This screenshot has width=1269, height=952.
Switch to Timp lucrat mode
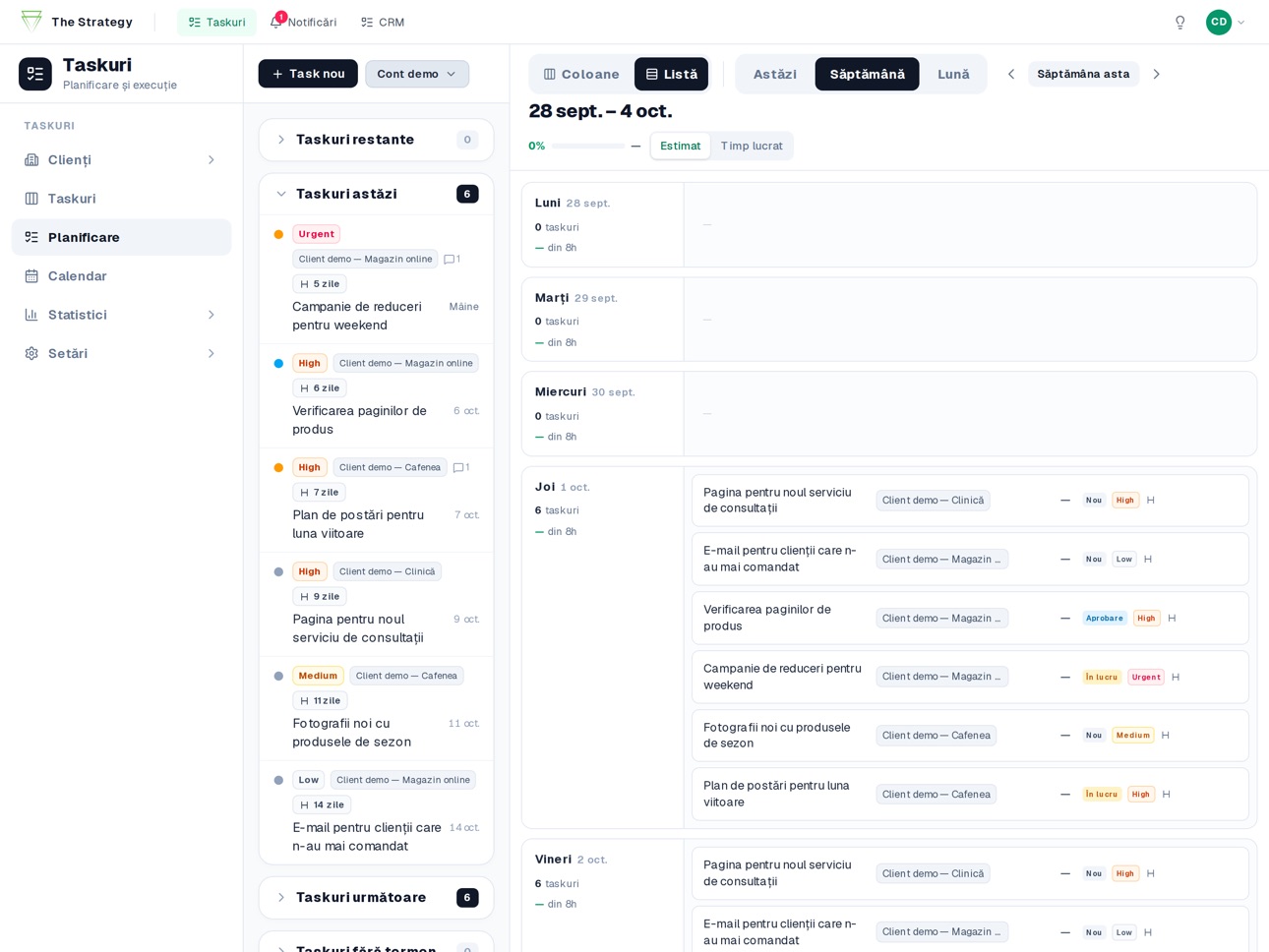(x=752, y=146)
